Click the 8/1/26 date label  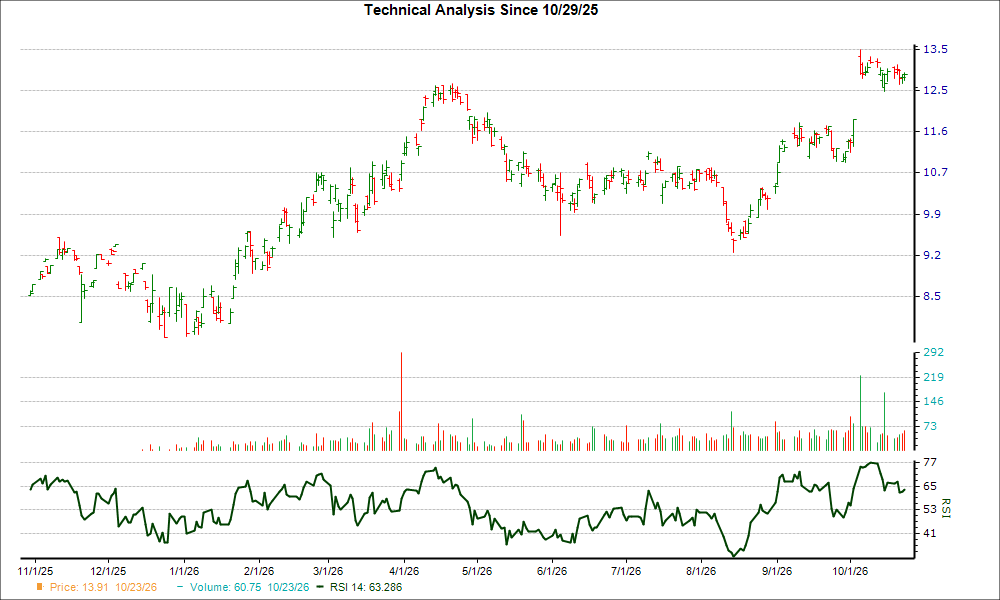[701, 571]
